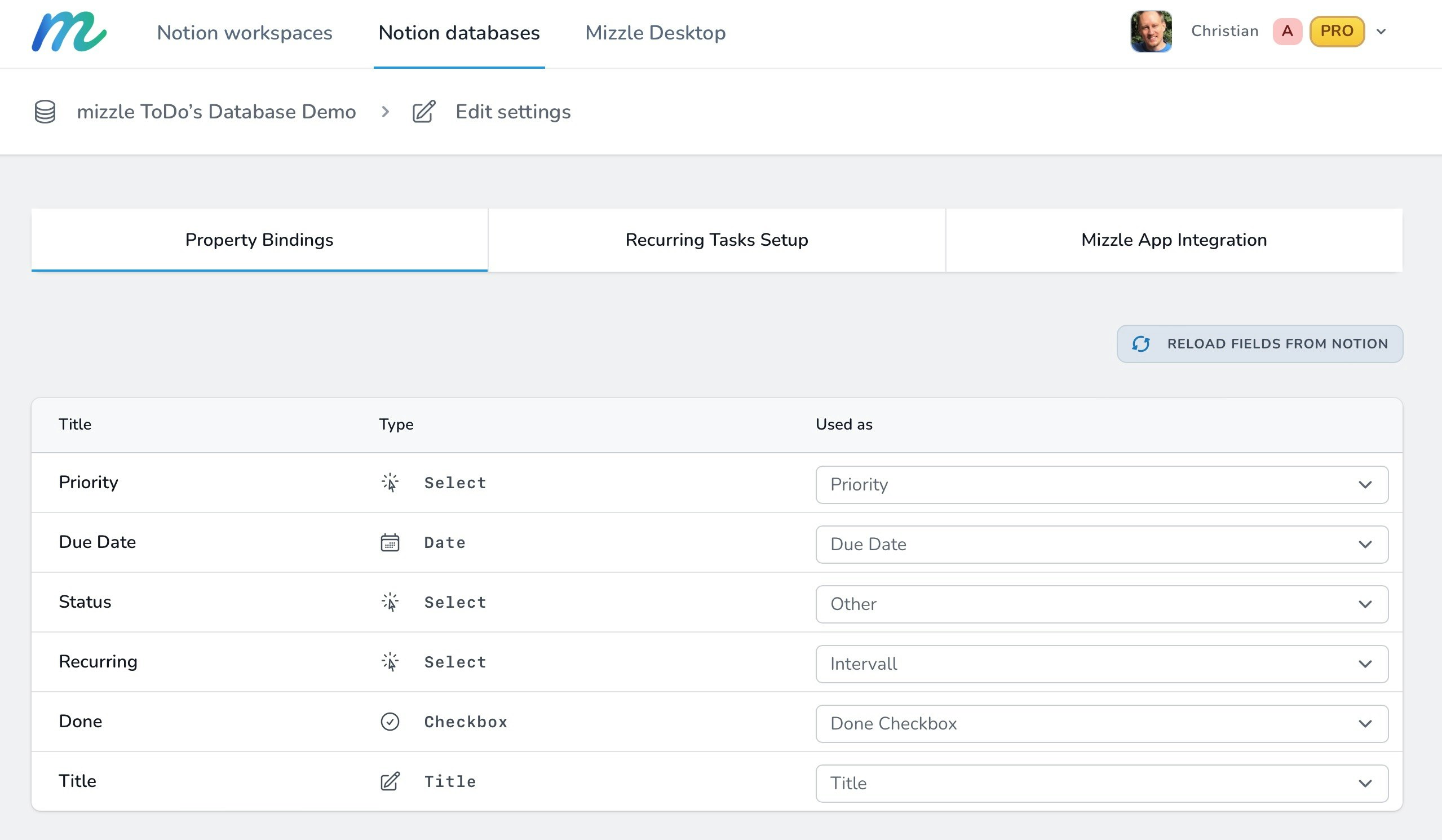1442x840 pixels.
Task: Switch to Mizzle App Integration tab
Action: [x=1174, y=240]
